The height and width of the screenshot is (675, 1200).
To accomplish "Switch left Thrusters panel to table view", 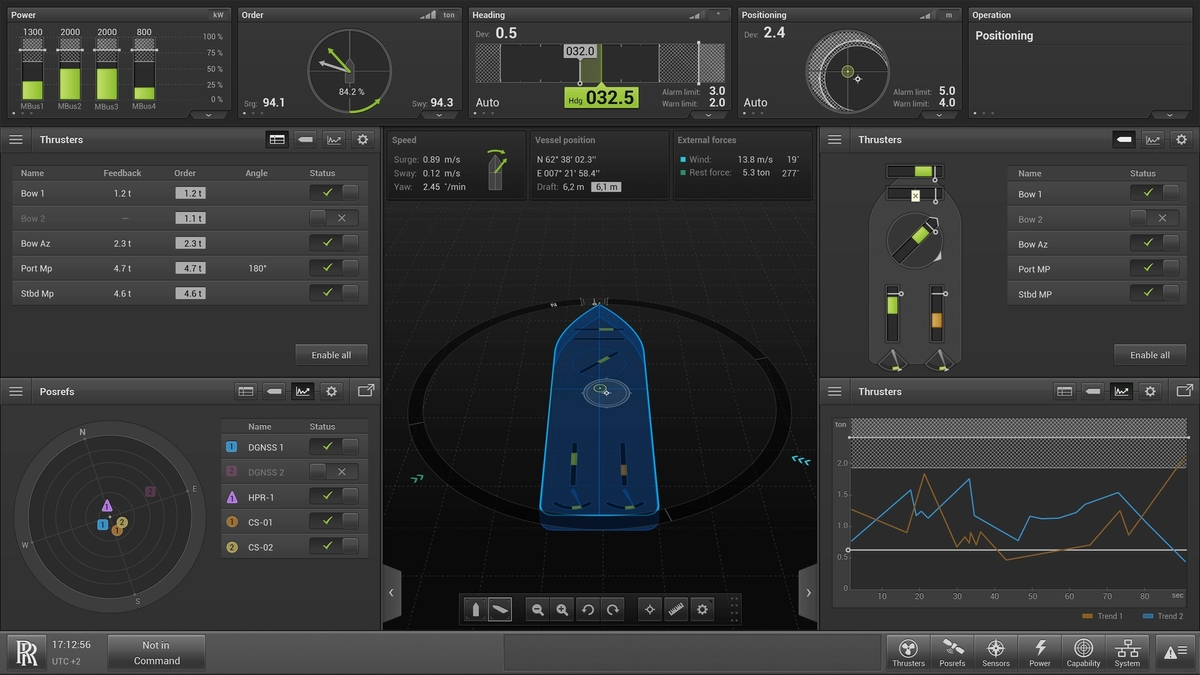I will coord(278,140).
